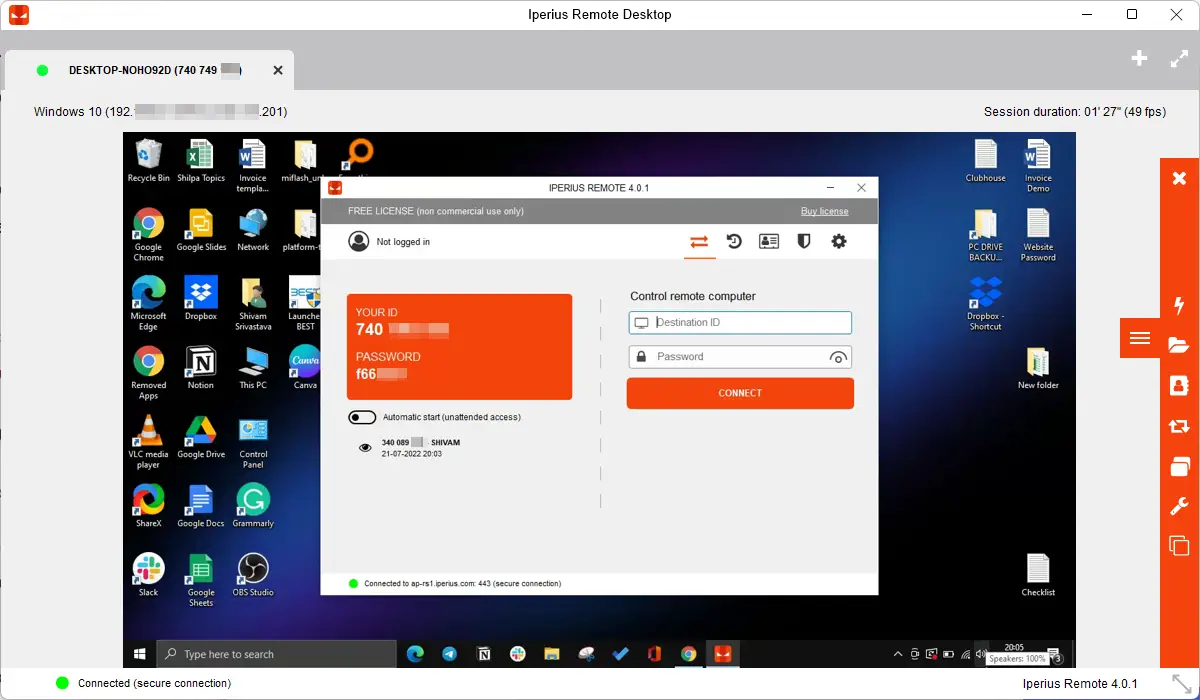Expand the session to full screen

(x=1178, y=59)
